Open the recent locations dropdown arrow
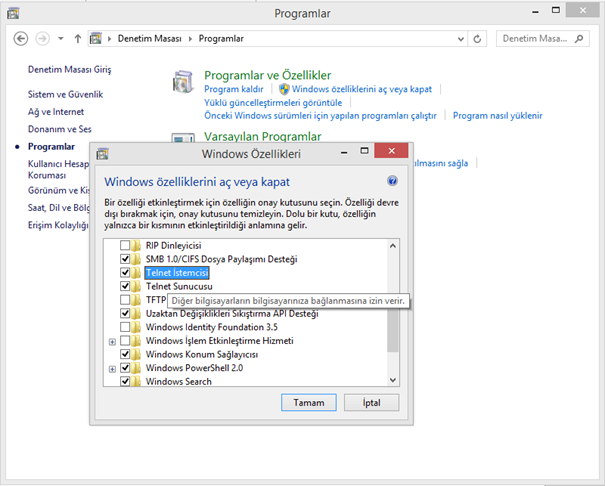Screen dimensions: 605x486 tap(61, 39)
